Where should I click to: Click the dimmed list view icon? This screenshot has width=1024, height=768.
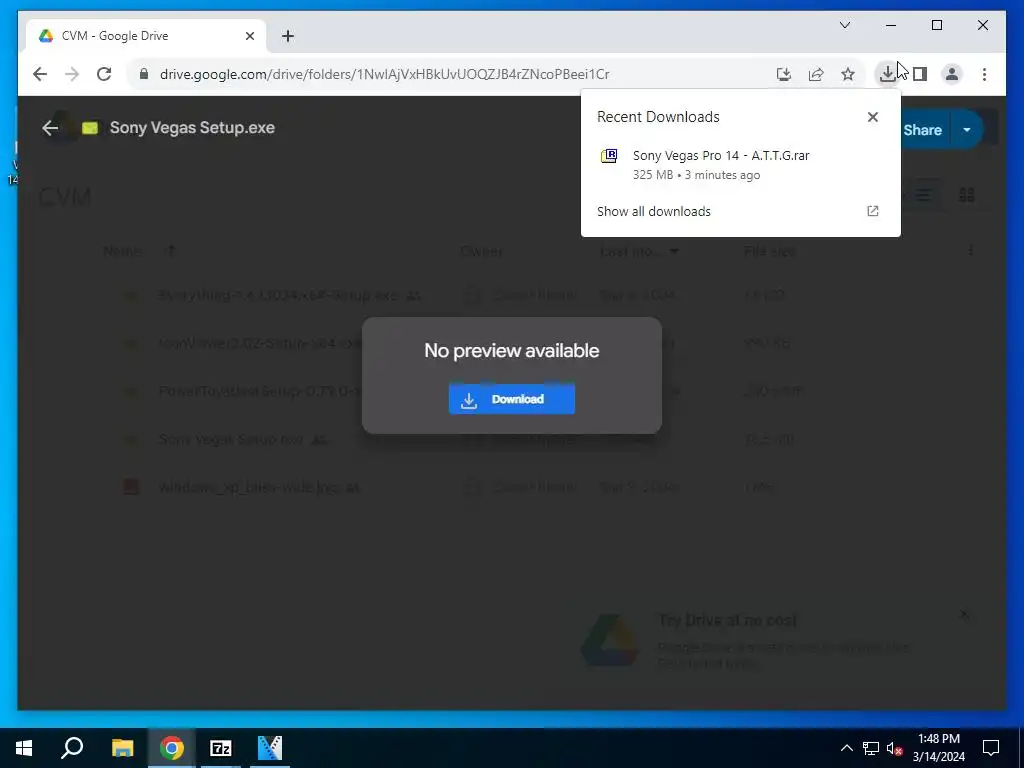pos(922,195)
